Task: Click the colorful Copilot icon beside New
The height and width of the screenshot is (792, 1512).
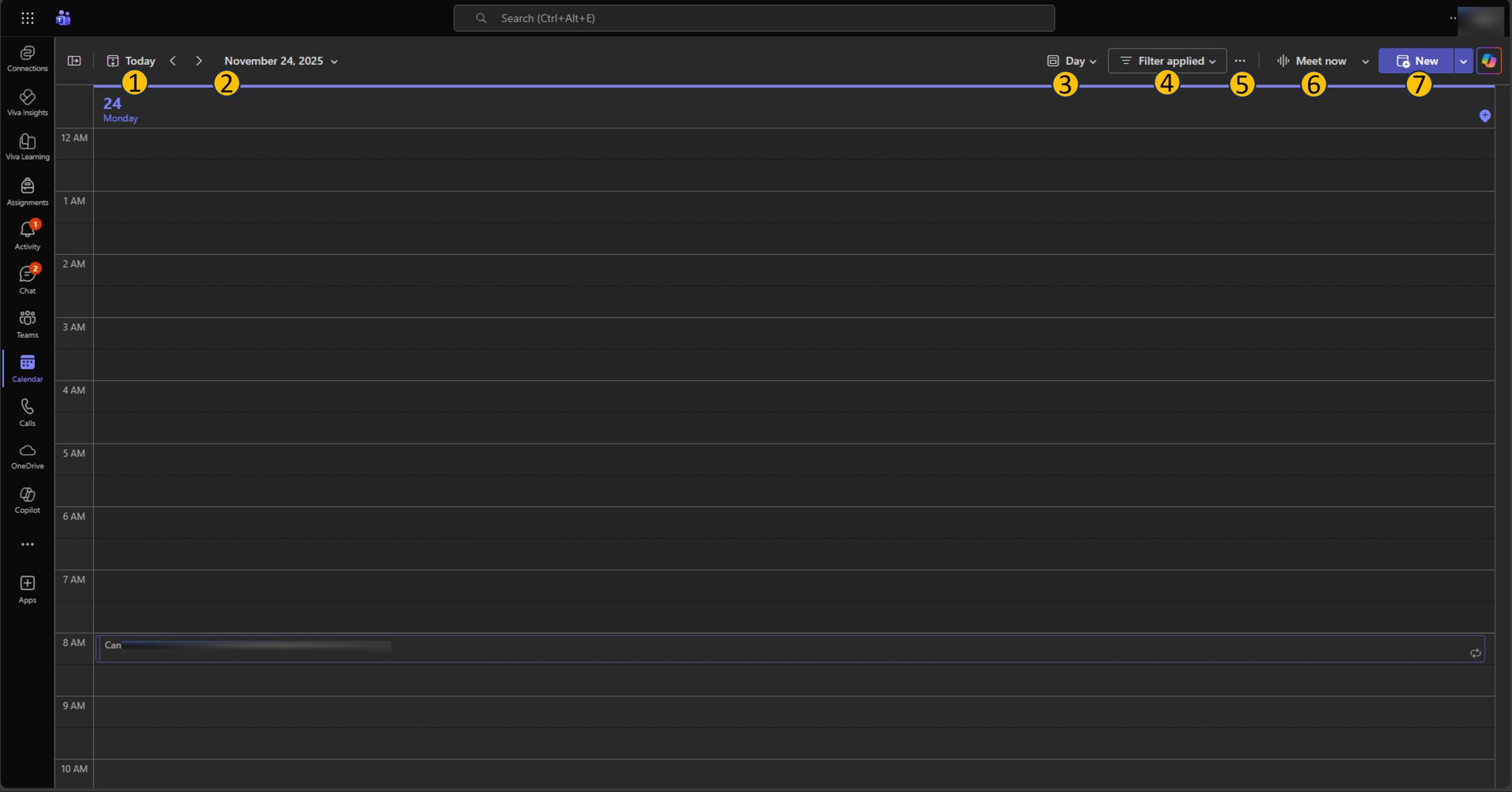Action: [x=1488, y=61]
